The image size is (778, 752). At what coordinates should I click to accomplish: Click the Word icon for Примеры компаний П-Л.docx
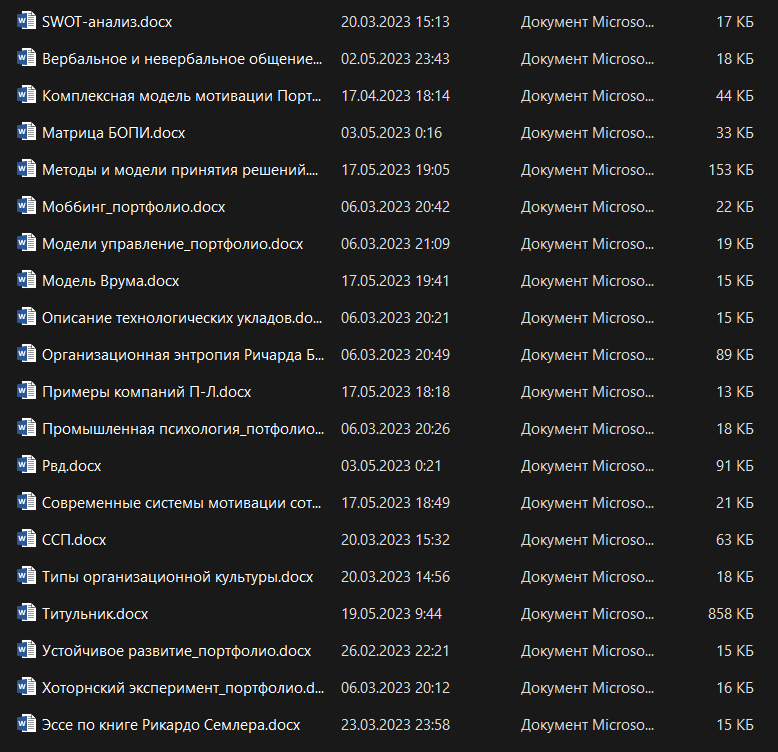coord(26,392)
